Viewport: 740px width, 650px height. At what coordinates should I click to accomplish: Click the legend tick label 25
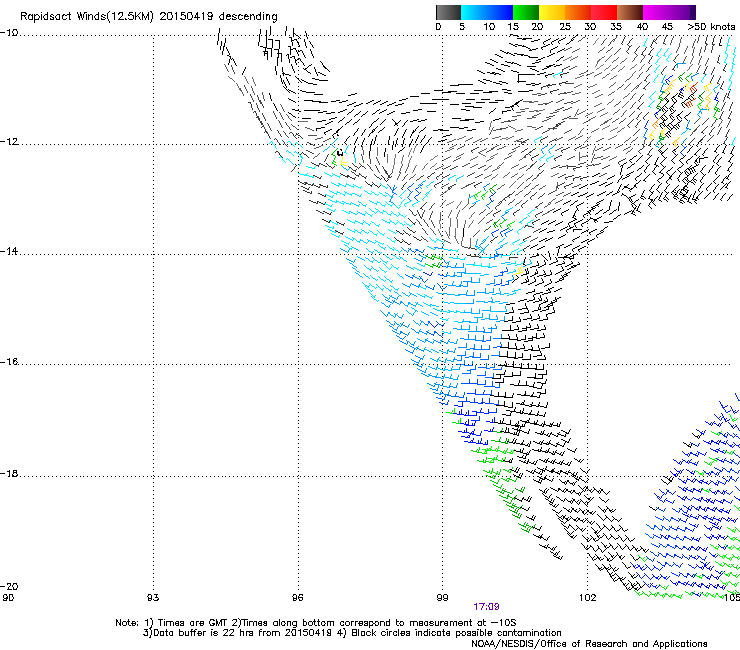point(565,27)
